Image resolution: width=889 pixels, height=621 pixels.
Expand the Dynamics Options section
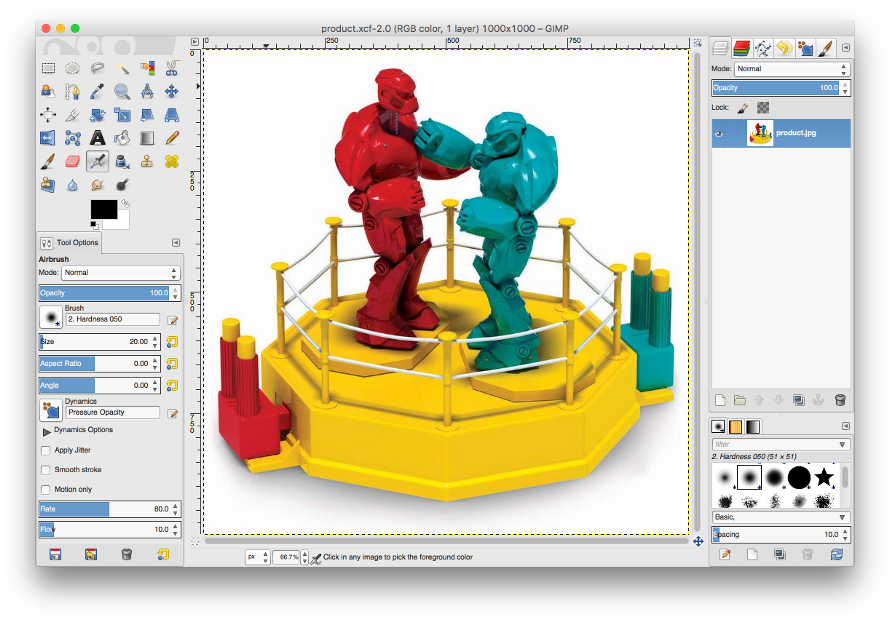(46, 430)
